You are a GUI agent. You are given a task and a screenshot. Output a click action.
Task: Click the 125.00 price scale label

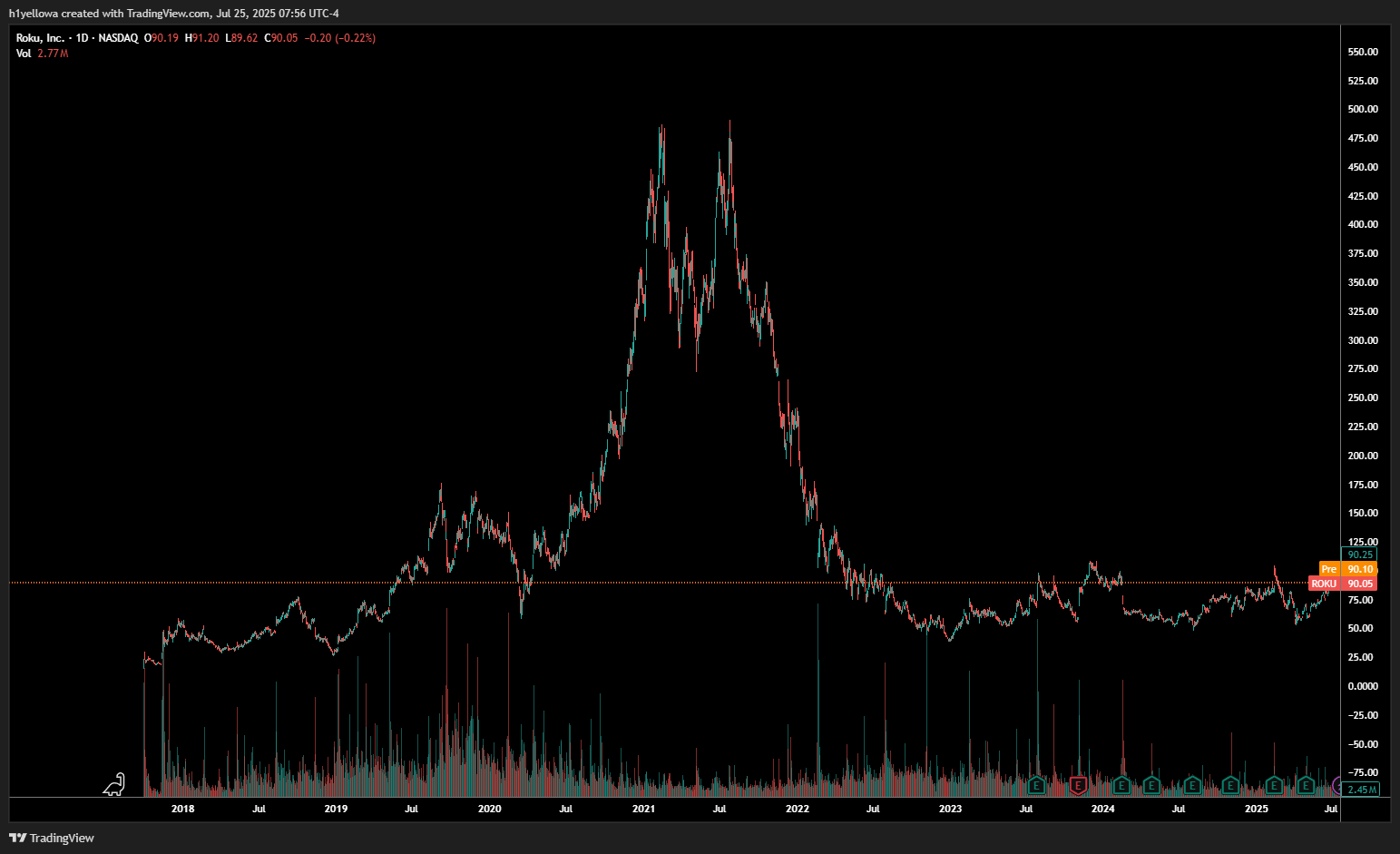click(1363, 542)
